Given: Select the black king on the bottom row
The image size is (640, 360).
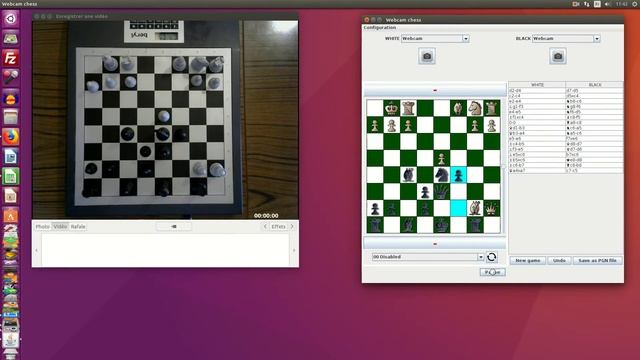Looking at the screenshot, I should [442, 225].
